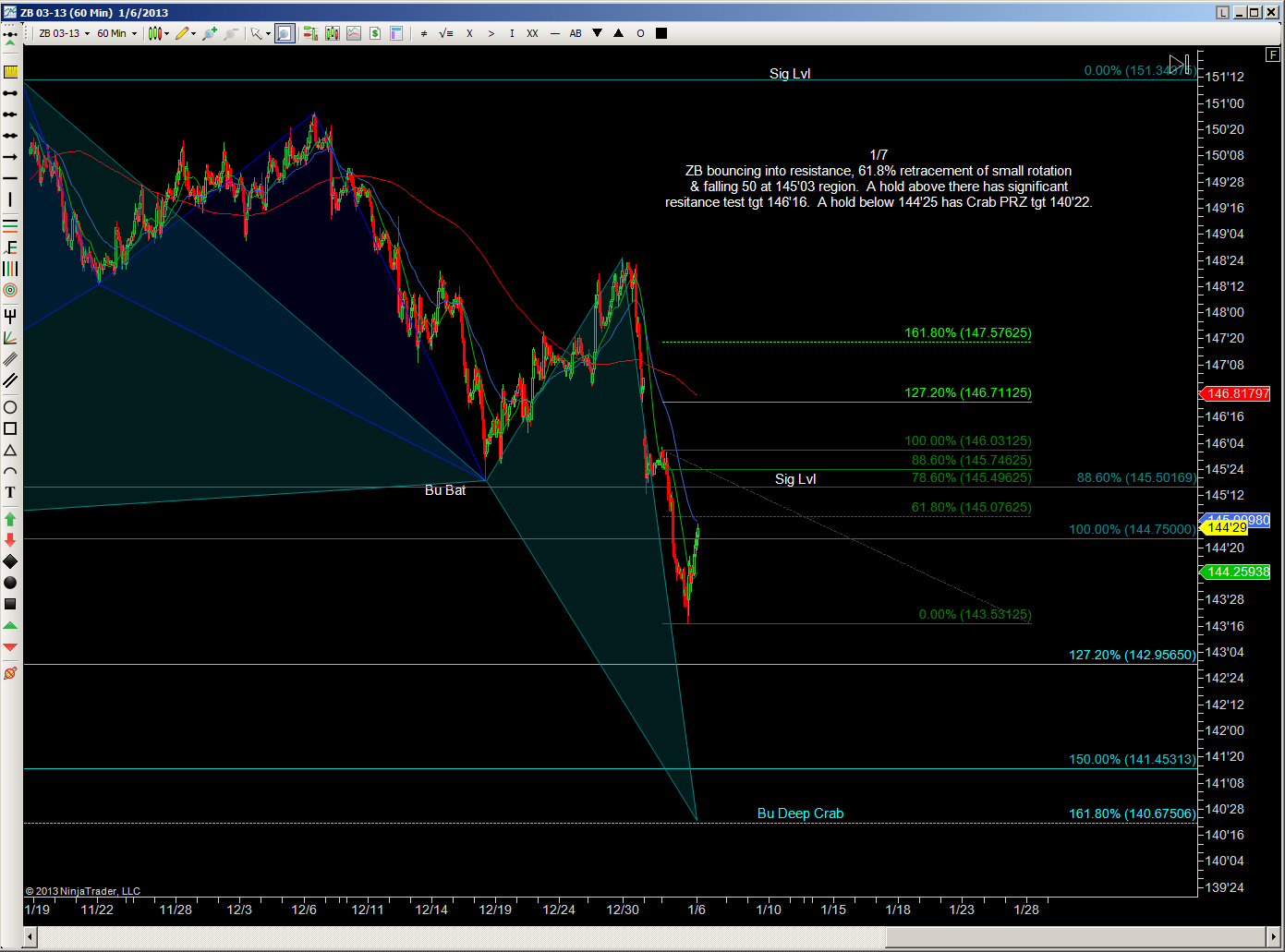The image size is (1285, 952).
Task: Click the XX toolbar item
Action: pos(532,33)
